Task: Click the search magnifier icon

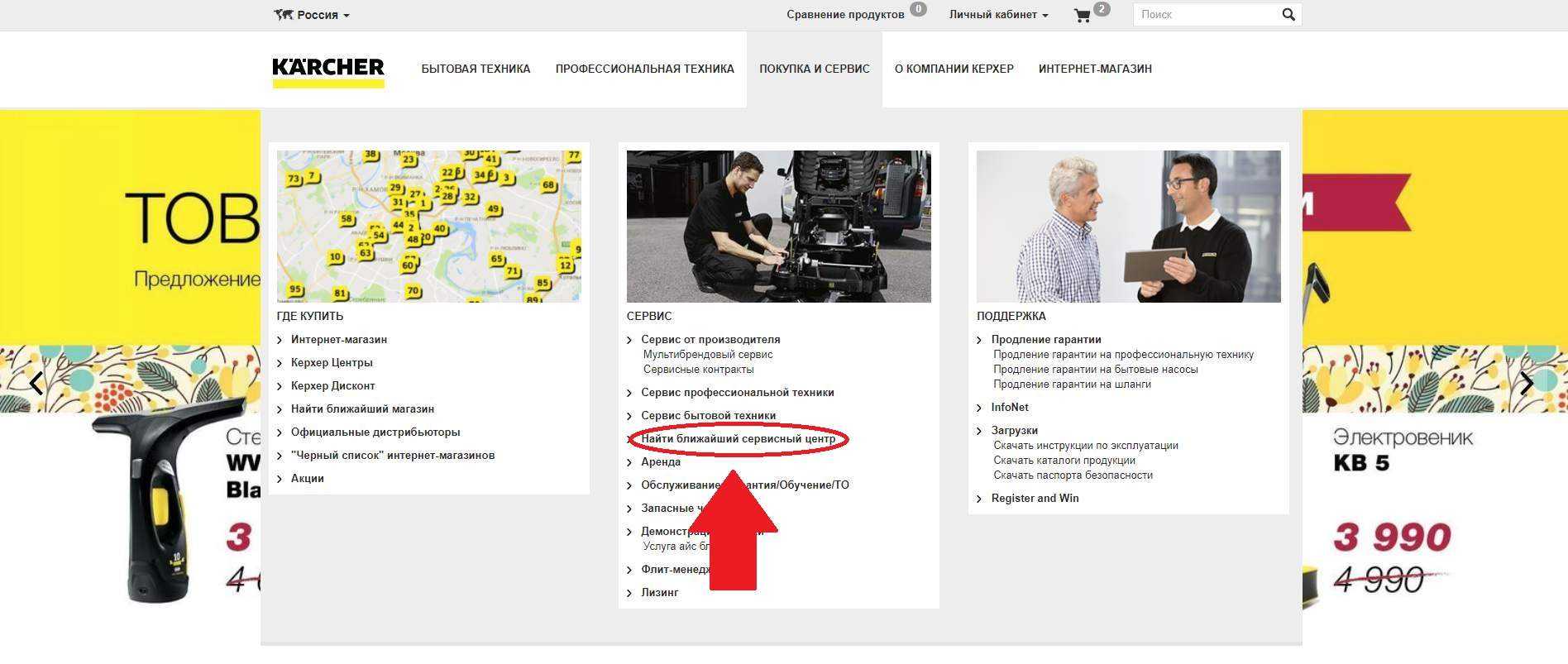Action: click(1288, 15)
